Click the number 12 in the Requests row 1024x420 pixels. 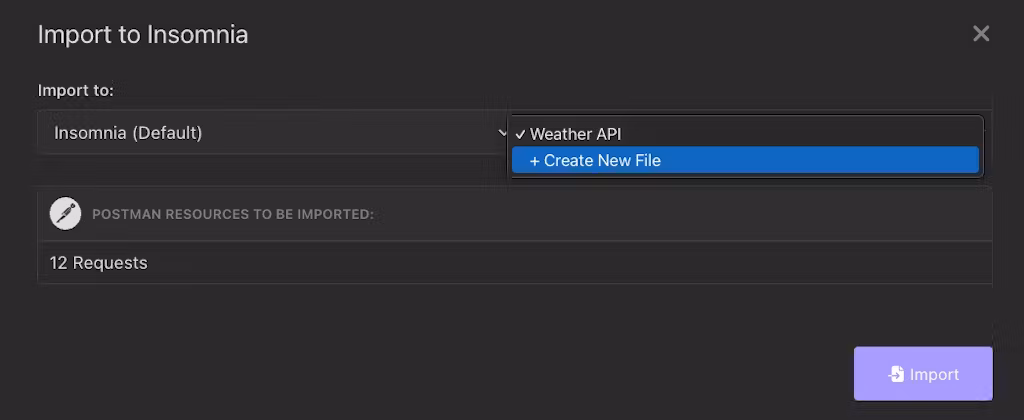[58, 263]
